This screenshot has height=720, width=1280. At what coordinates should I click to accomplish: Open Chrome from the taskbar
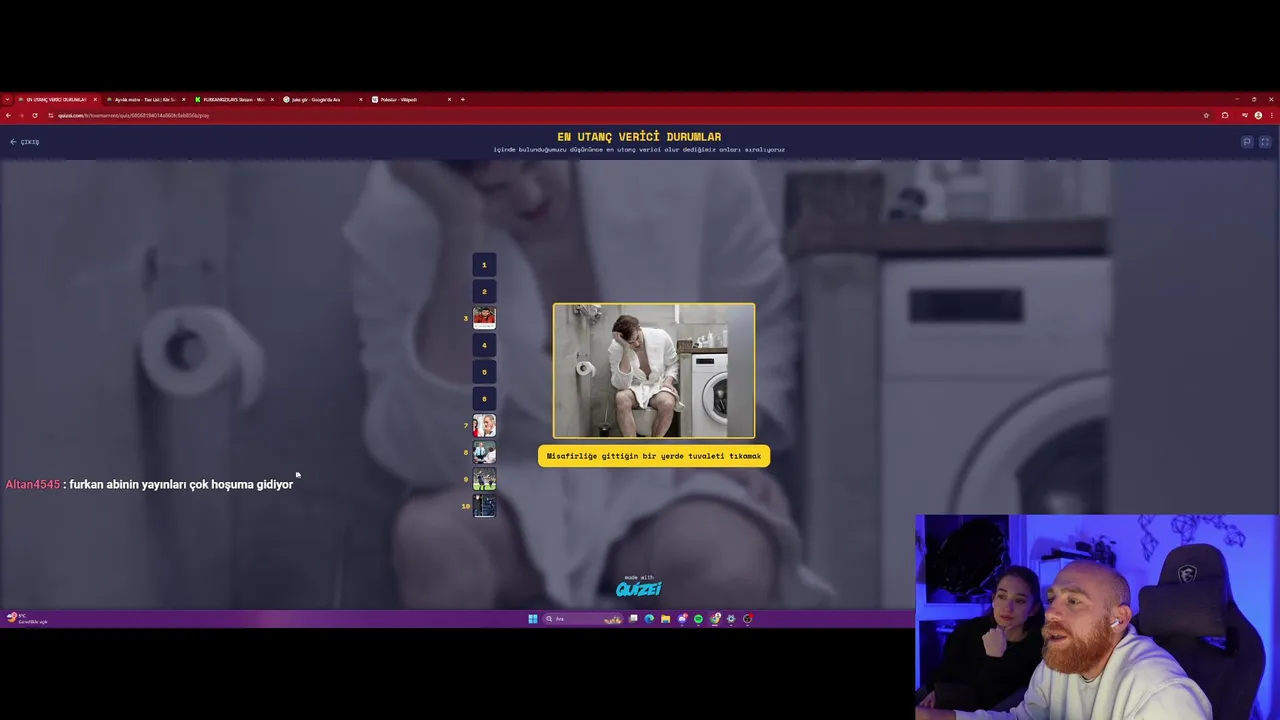pyautogui.click(x=715, y=619)
